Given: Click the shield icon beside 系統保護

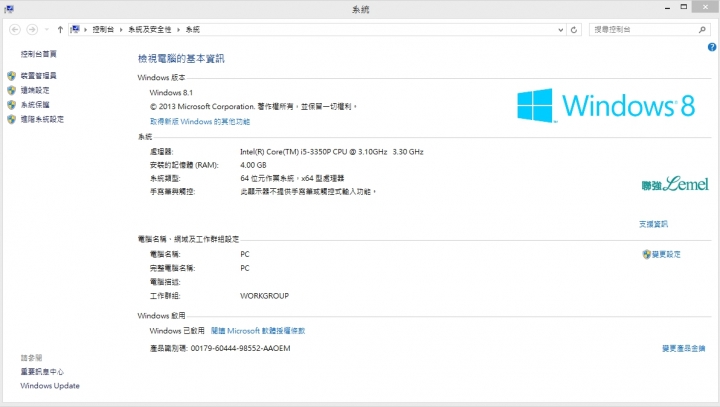Looking at the screenshot, I should (11, 105).
